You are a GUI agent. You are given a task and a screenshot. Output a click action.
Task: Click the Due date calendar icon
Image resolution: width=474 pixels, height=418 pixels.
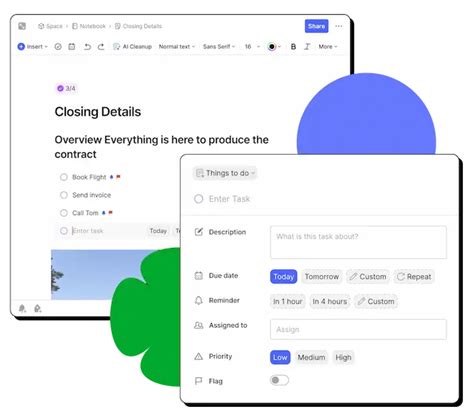tap(199, 276)
